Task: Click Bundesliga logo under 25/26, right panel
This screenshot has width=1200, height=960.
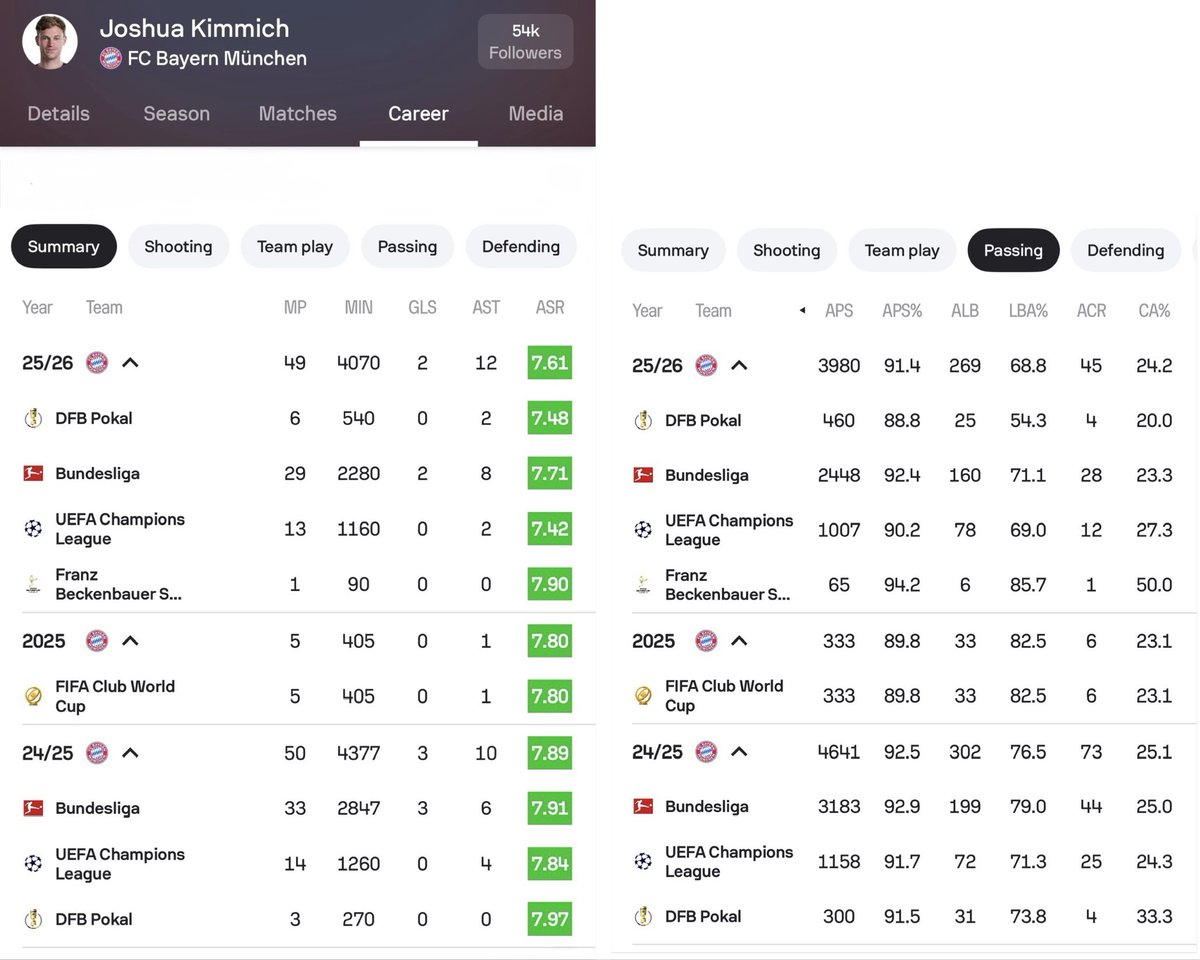Action: (x=643, y=475)
